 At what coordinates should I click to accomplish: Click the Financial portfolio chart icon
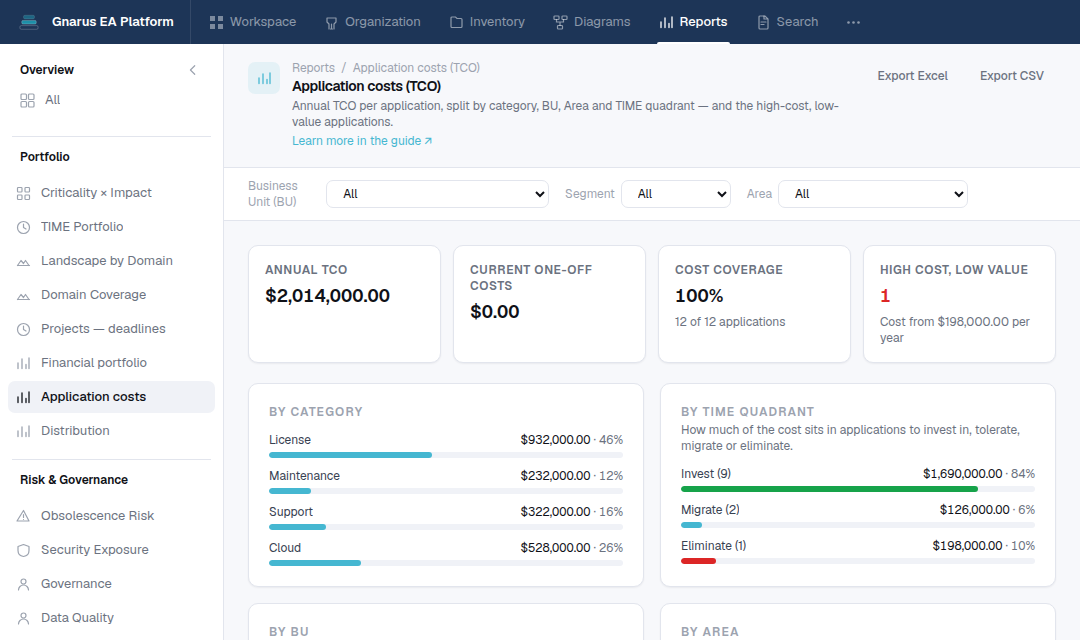pos(23,363)
